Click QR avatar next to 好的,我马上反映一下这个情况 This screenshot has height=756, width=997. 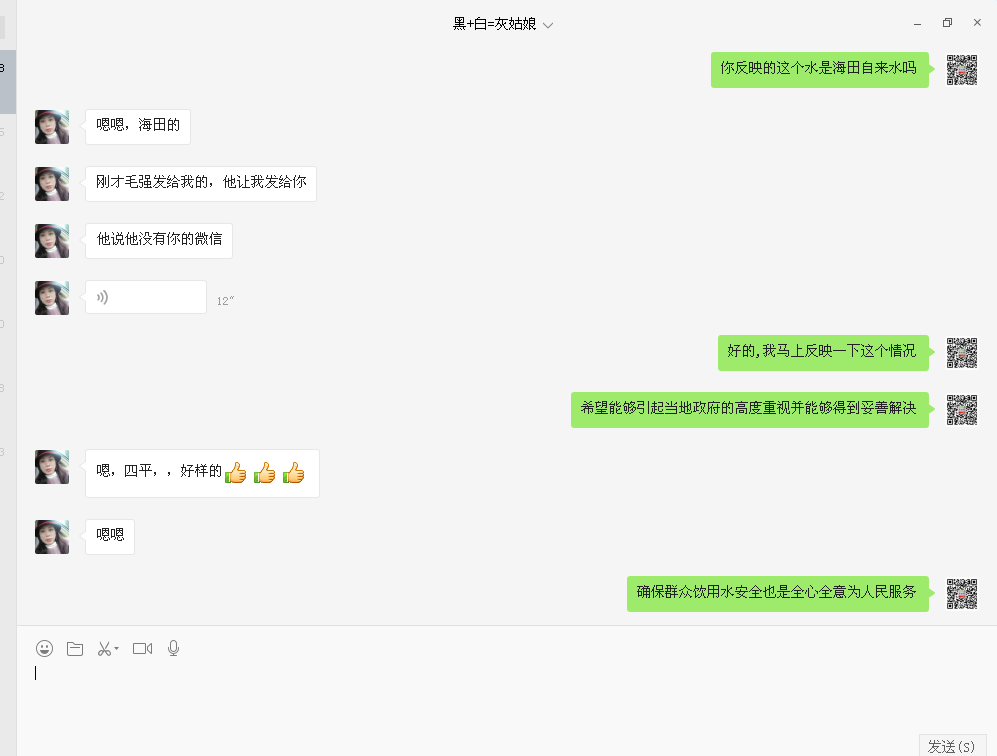[961, 353]
